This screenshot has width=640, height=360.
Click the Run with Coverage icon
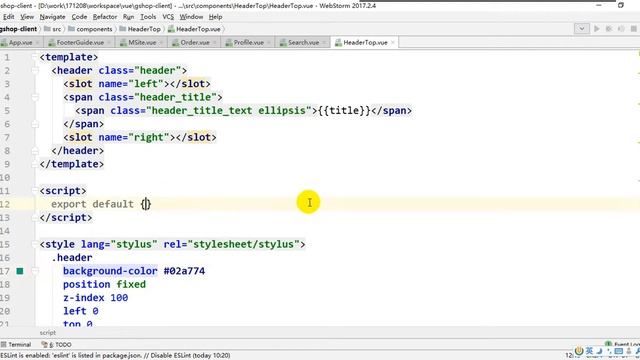coord(621,29)
